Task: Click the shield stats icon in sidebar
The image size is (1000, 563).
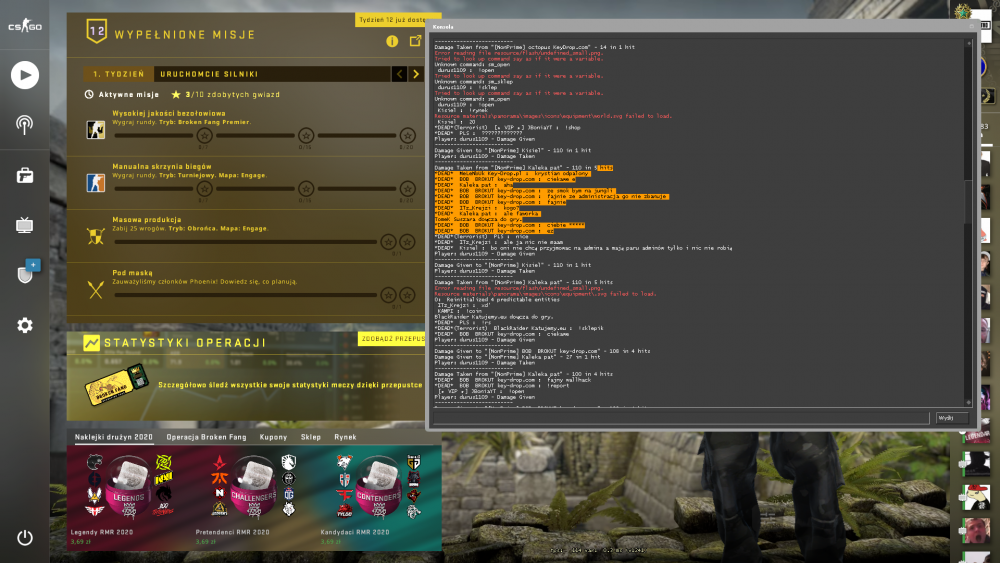Action: coord(27,272)
